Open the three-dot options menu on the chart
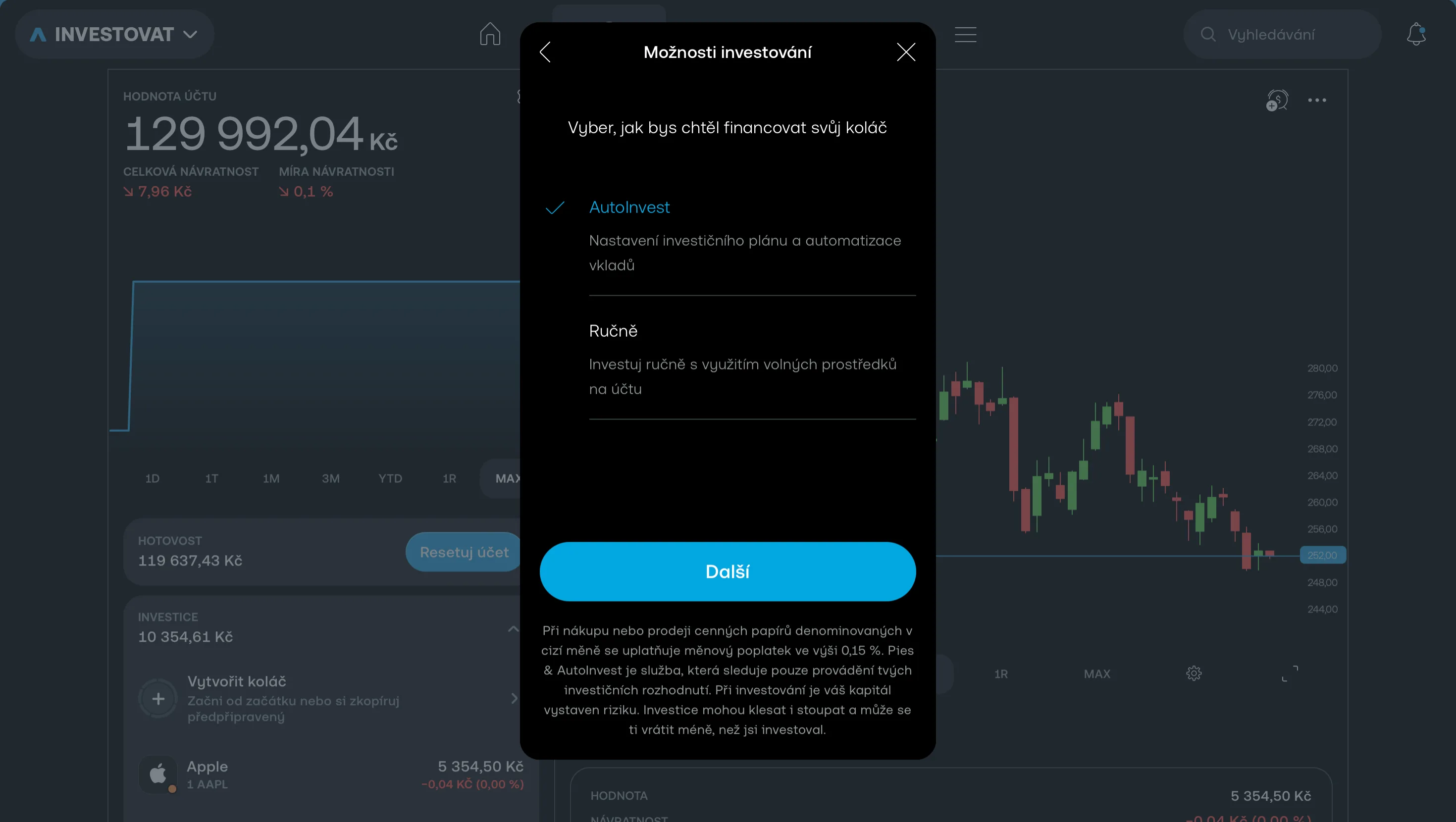This screenshot has width=1456, height=822. click(1317, 100)
